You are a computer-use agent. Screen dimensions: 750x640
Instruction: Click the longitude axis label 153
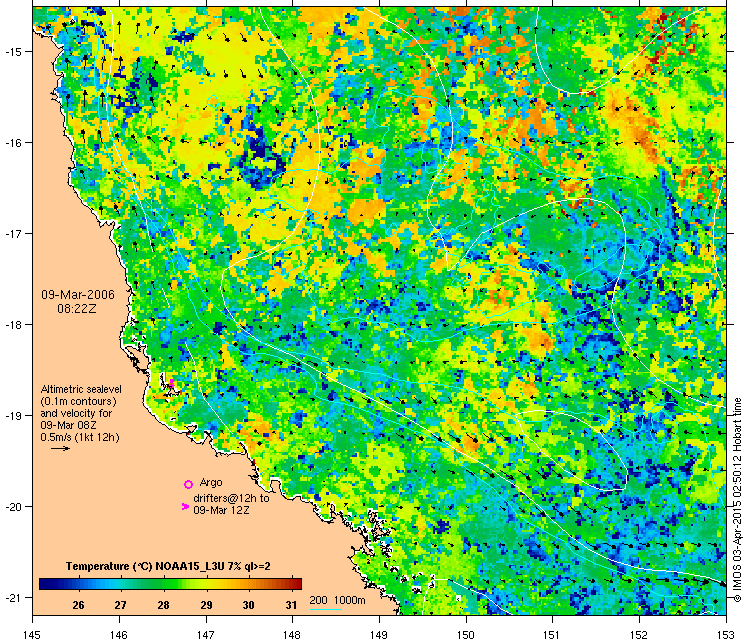(x=726, y=634)
